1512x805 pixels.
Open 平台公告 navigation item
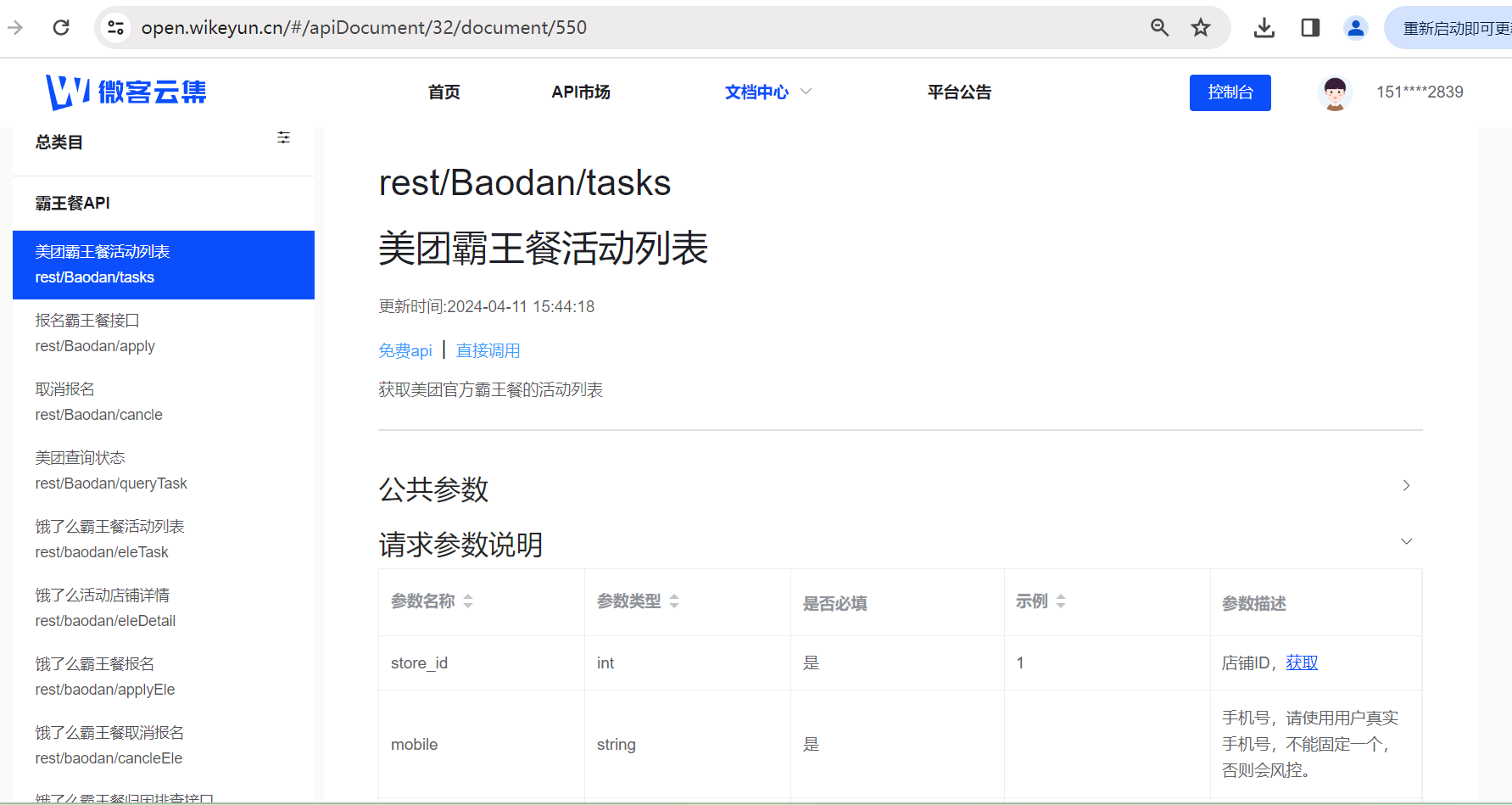tap(959, 92)
